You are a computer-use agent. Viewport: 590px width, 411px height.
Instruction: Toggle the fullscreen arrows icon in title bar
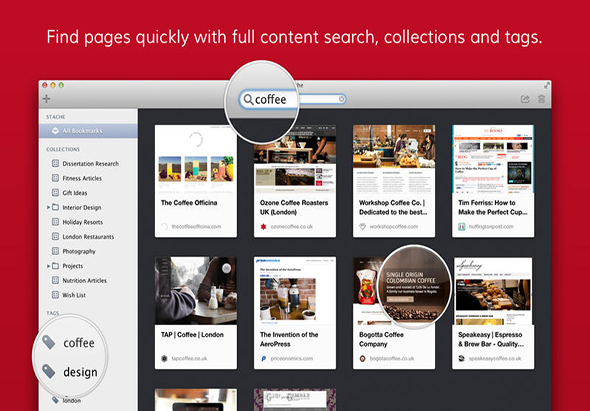[547, 85]
